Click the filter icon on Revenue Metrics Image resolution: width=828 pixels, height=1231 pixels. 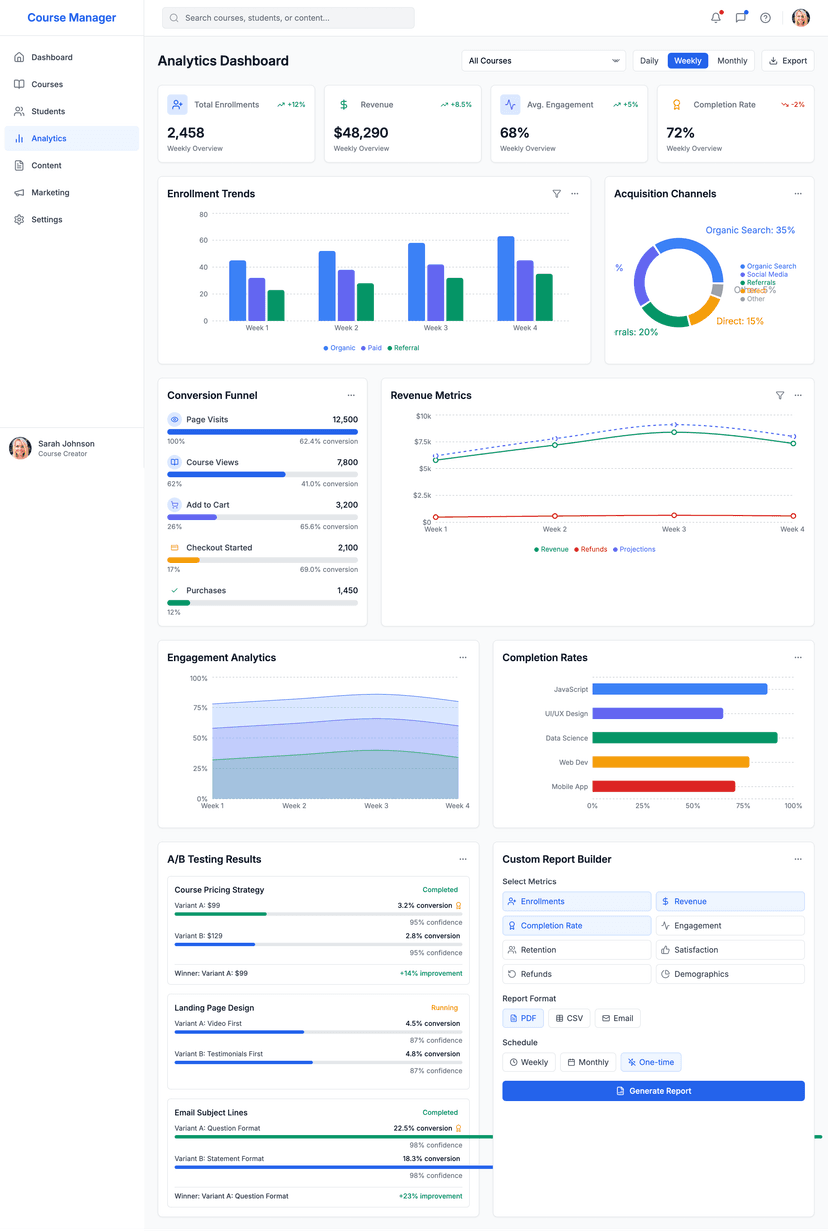(780, 396)
